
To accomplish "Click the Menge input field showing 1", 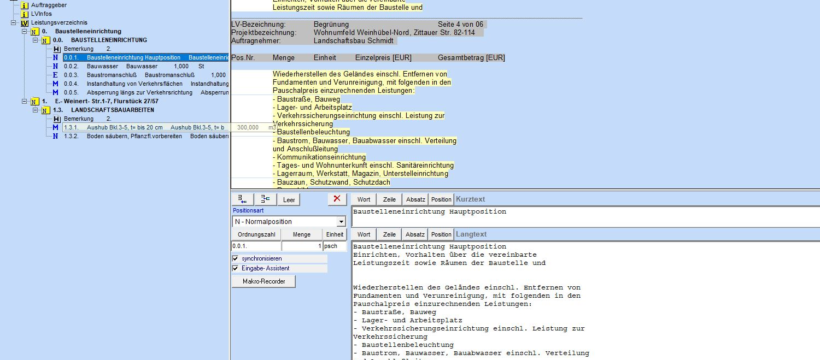I will (x=302, y=246).
